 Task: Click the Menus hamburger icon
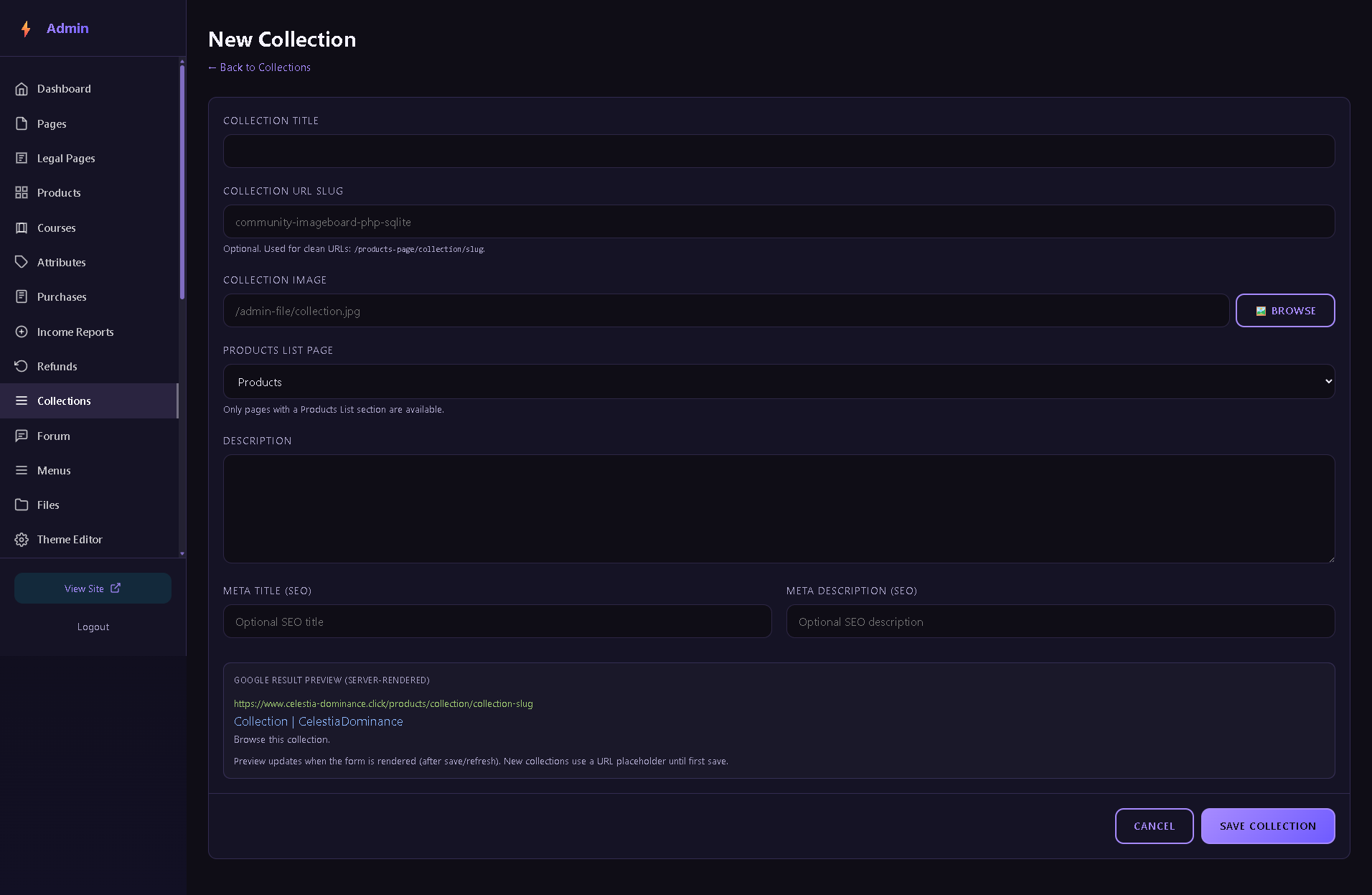(22, 470)
